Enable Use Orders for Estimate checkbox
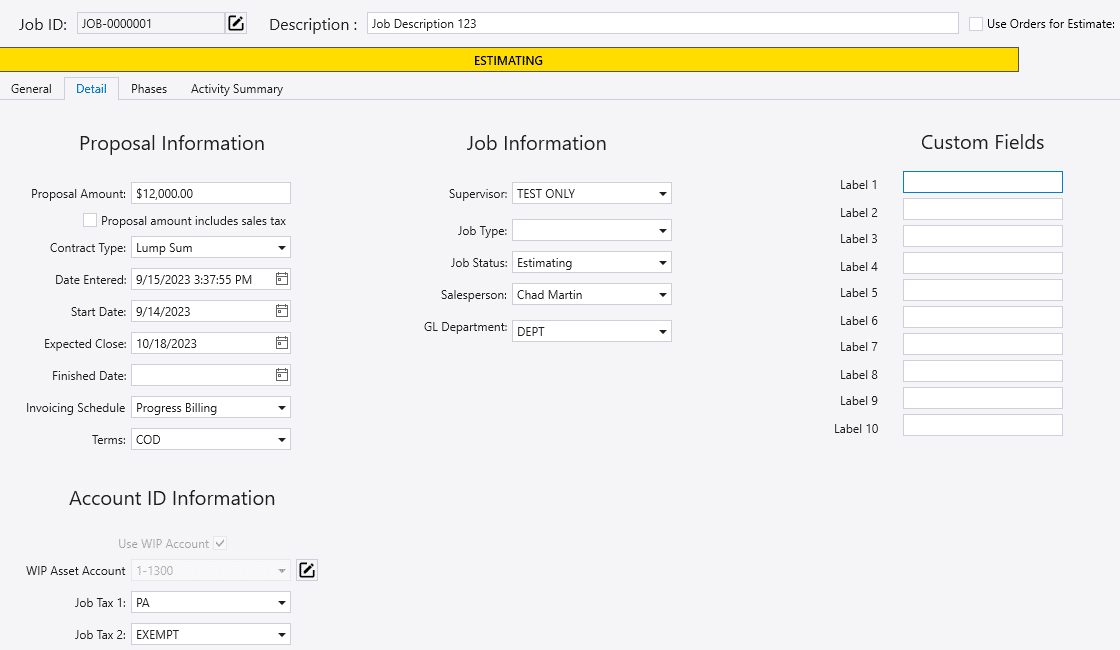The width and height of the screenshot is (1120, 650). coord(976,24)
